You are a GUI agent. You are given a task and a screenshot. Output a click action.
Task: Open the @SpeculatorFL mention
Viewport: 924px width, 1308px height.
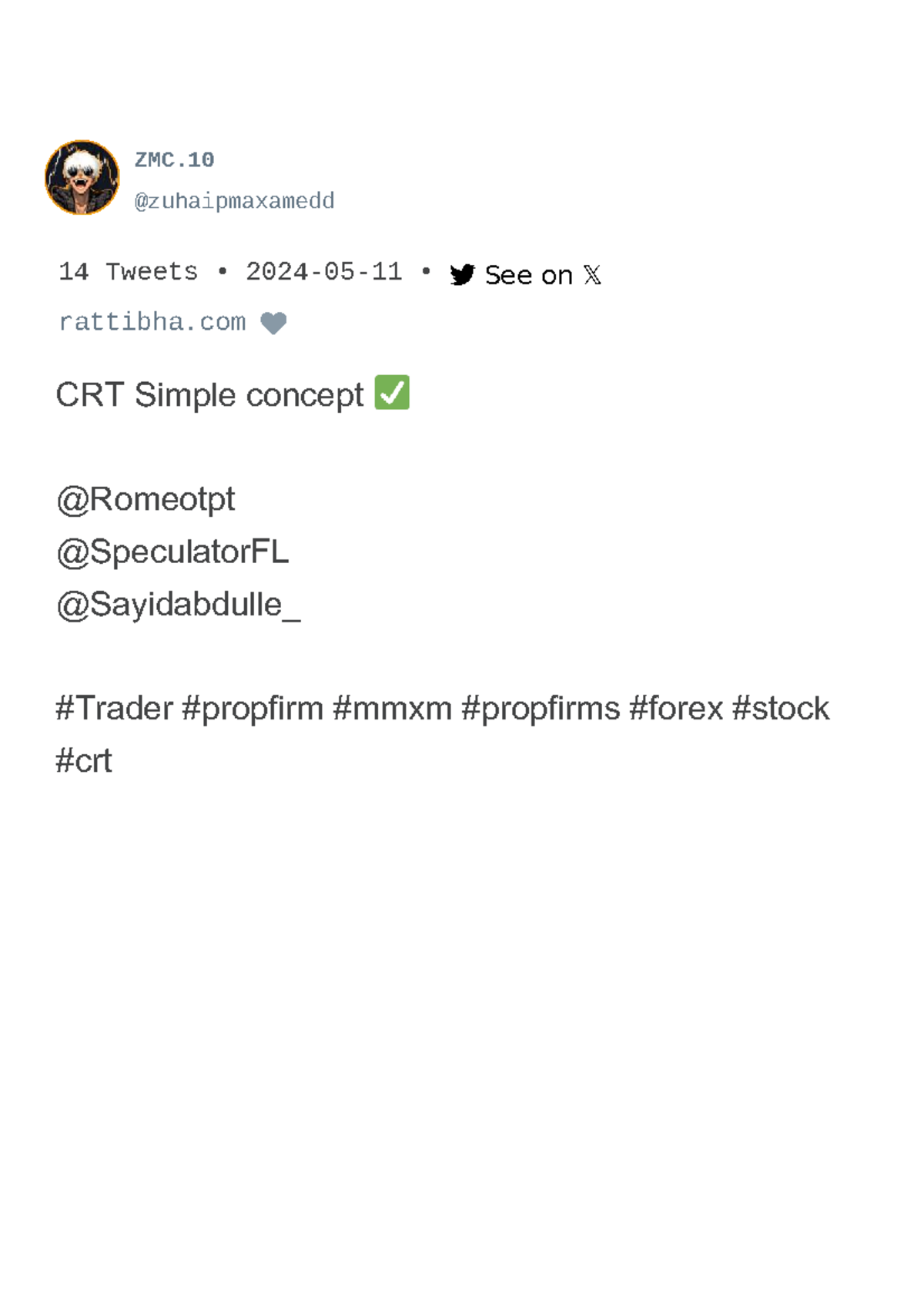point(172,552)
